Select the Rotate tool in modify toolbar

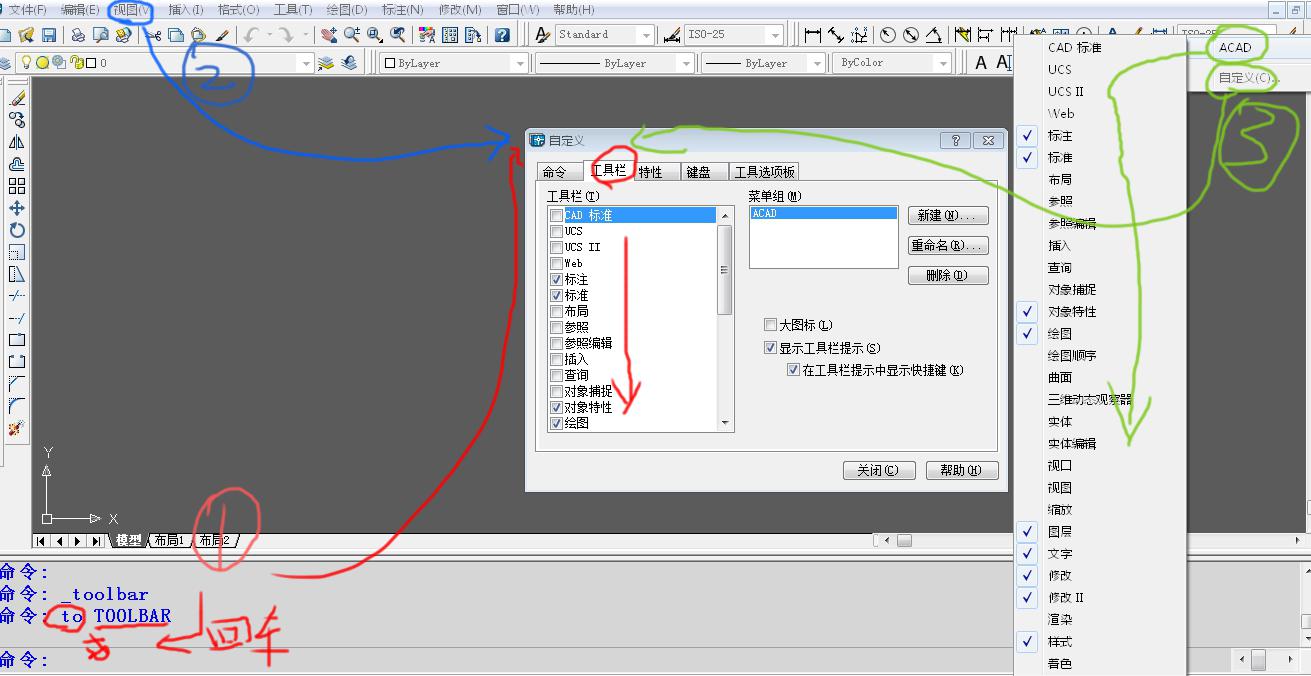coord(16,230)
